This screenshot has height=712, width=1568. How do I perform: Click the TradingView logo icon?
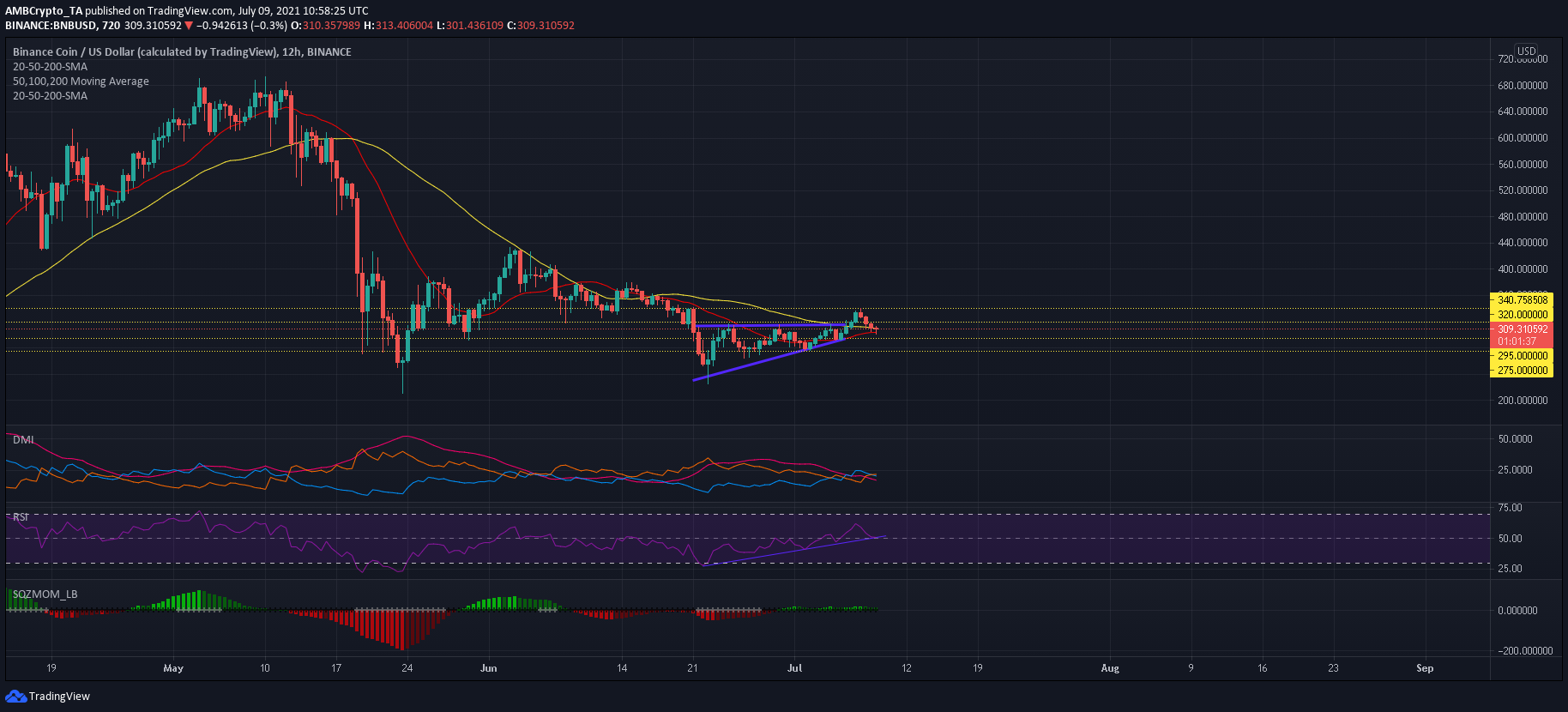(x=15, y=696)
